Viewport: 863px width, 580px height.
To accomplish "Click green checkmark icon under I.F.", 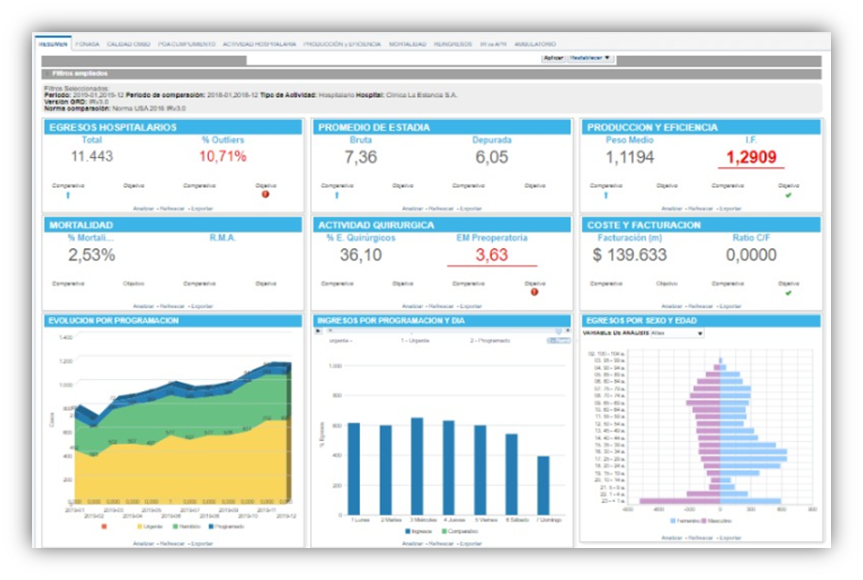I will tap(789, 194).
